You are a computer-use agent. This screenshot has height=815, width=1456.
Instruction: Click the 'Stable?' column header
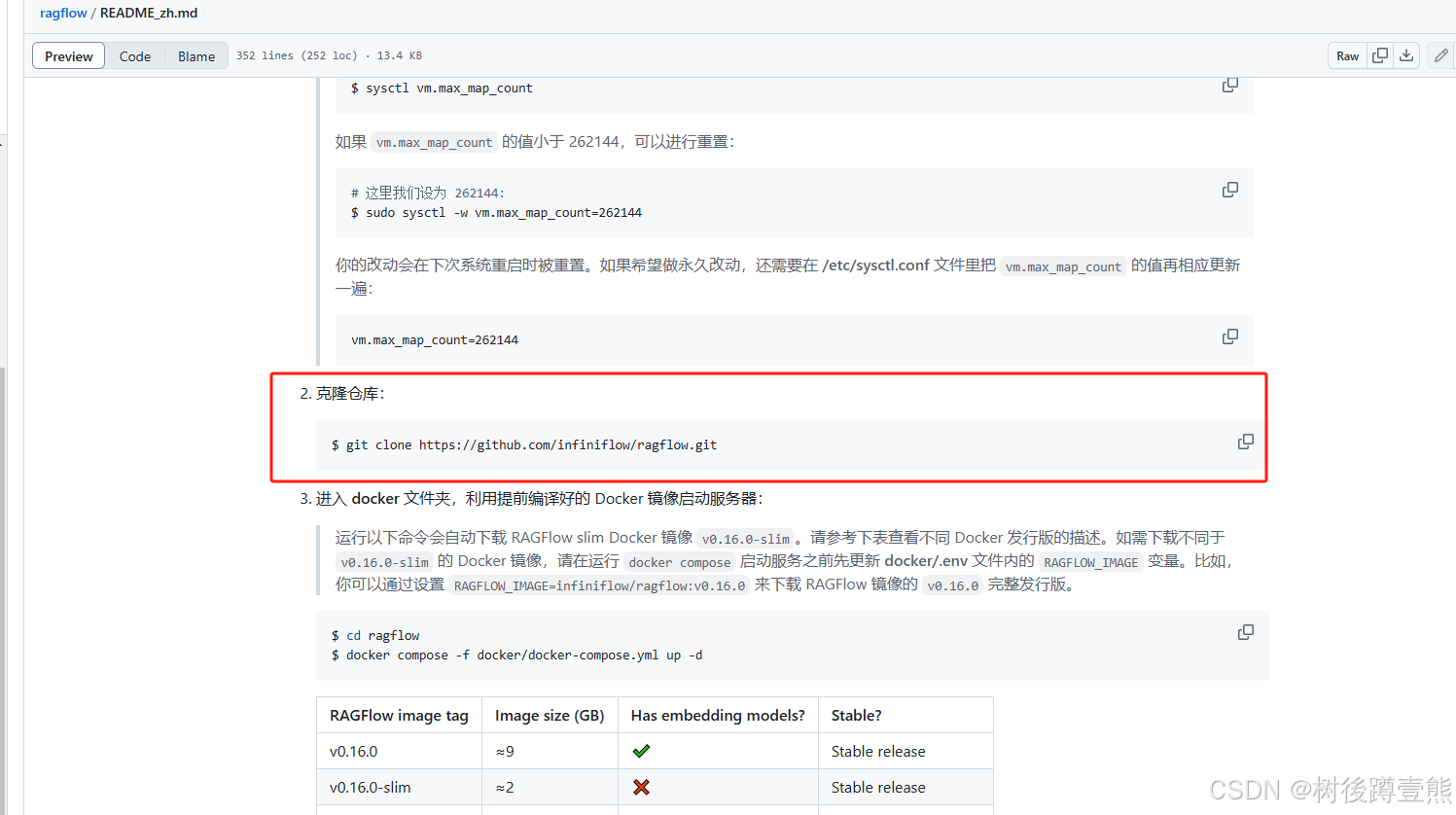(906, 715)
